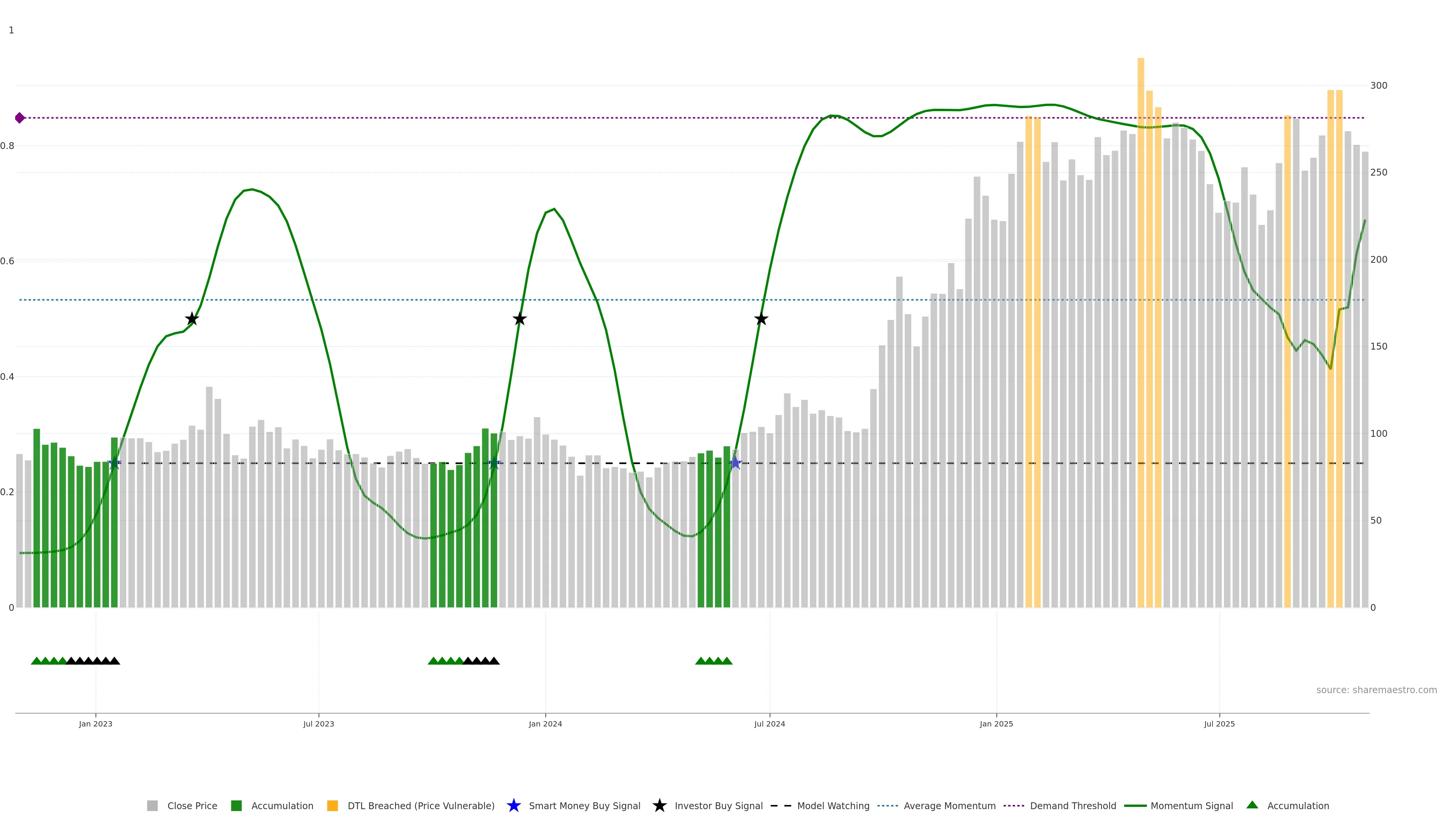Toggle the Momentum Signal legend entry
Image resolution: width=1456 pixels, height=819 pixels.
(1191, 806)
